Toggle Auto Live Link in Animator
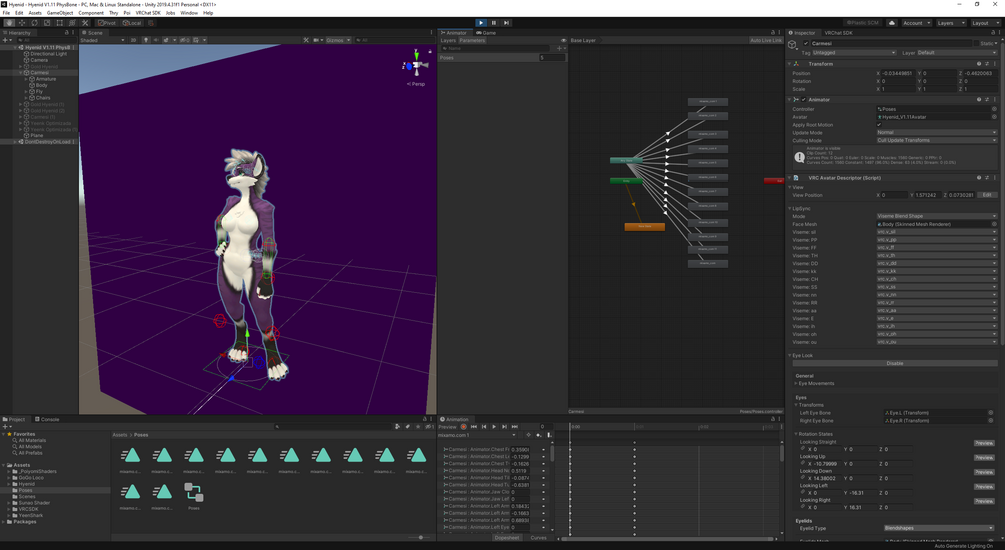The height and width of the screenshot is (550, 1005). pos(765,40)
